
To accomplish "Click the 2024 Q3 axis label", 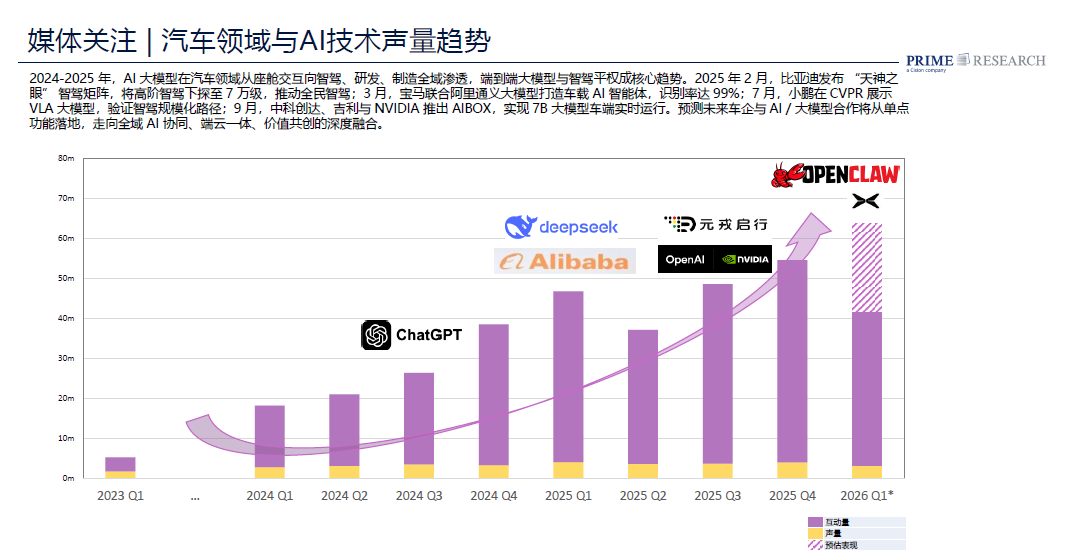I will point(419,496).
